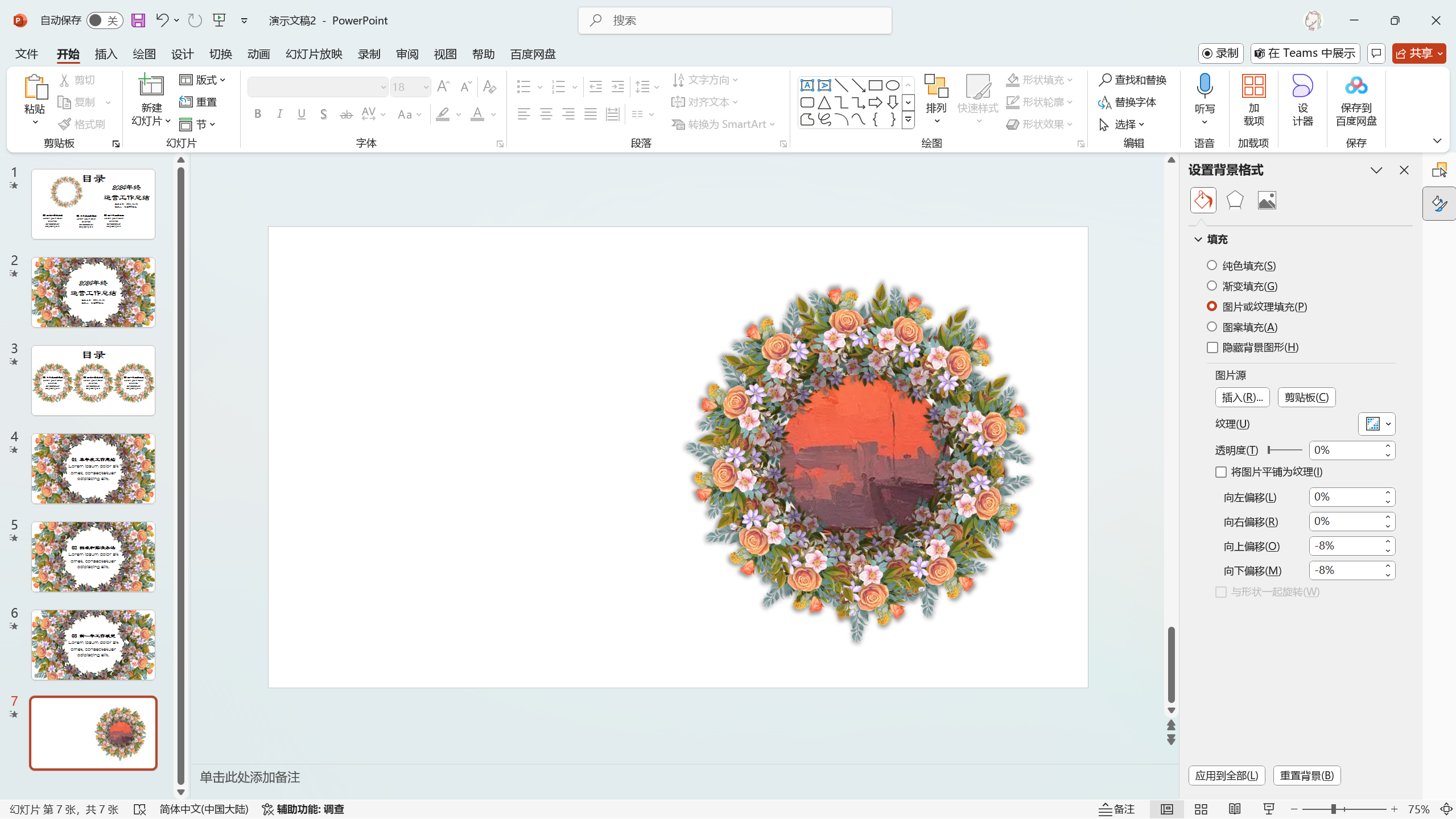Viewport: 1456px width, 819px height.
Task: Click Increase Font Size icon
Action: [443, 86]
